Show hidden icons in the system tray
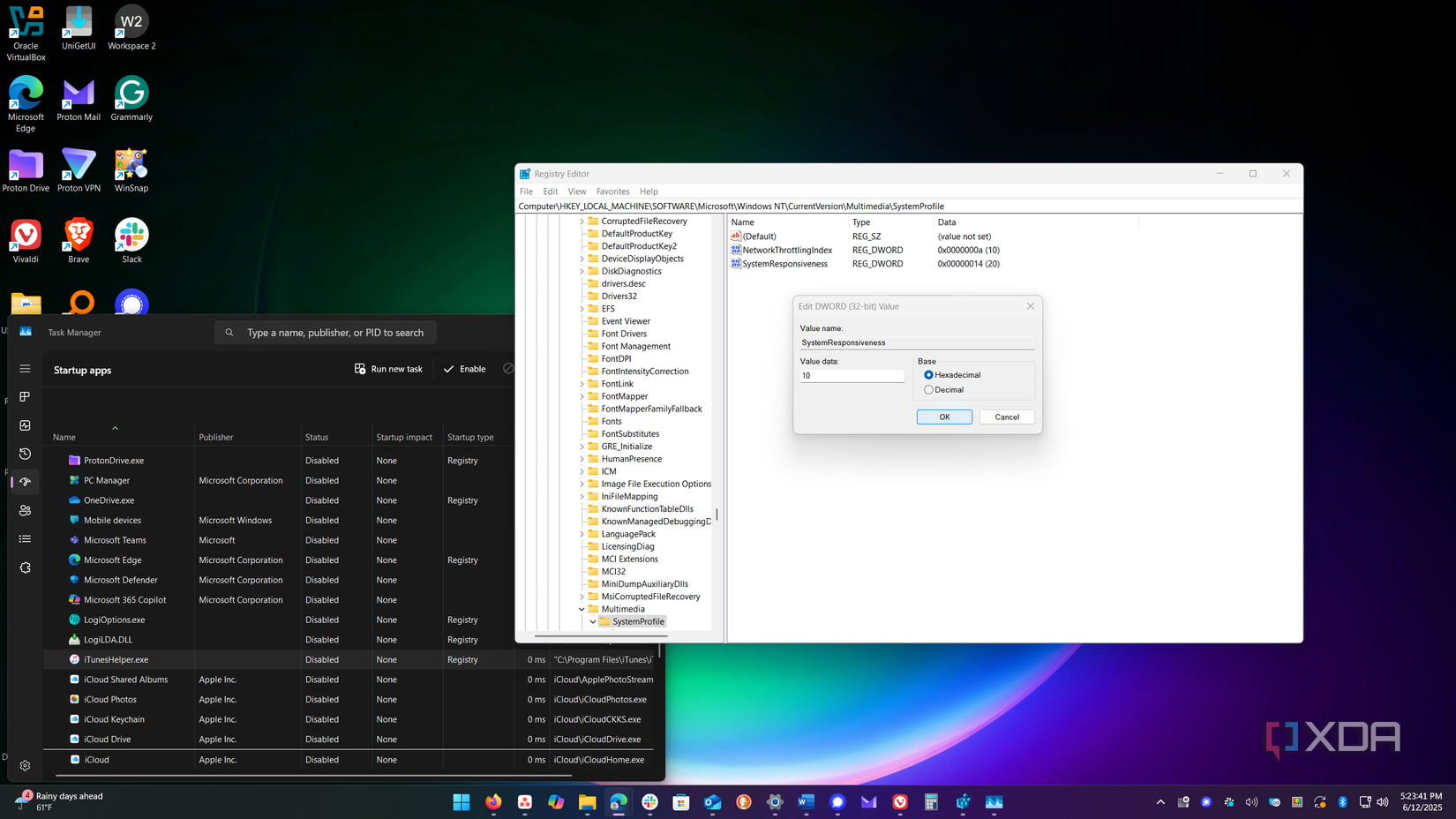The image size is (1456, 819). click(x=1160, y=803)
